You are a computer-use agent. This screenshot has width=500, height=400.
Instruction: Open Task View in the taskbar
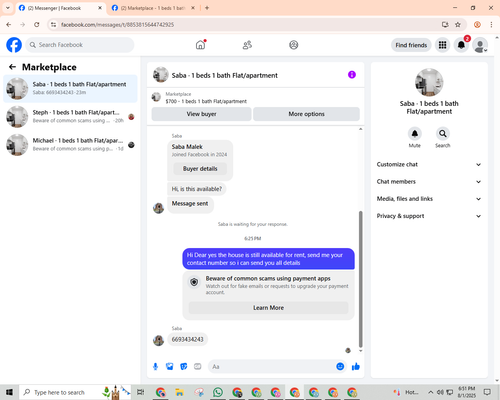tap(141, 392)
